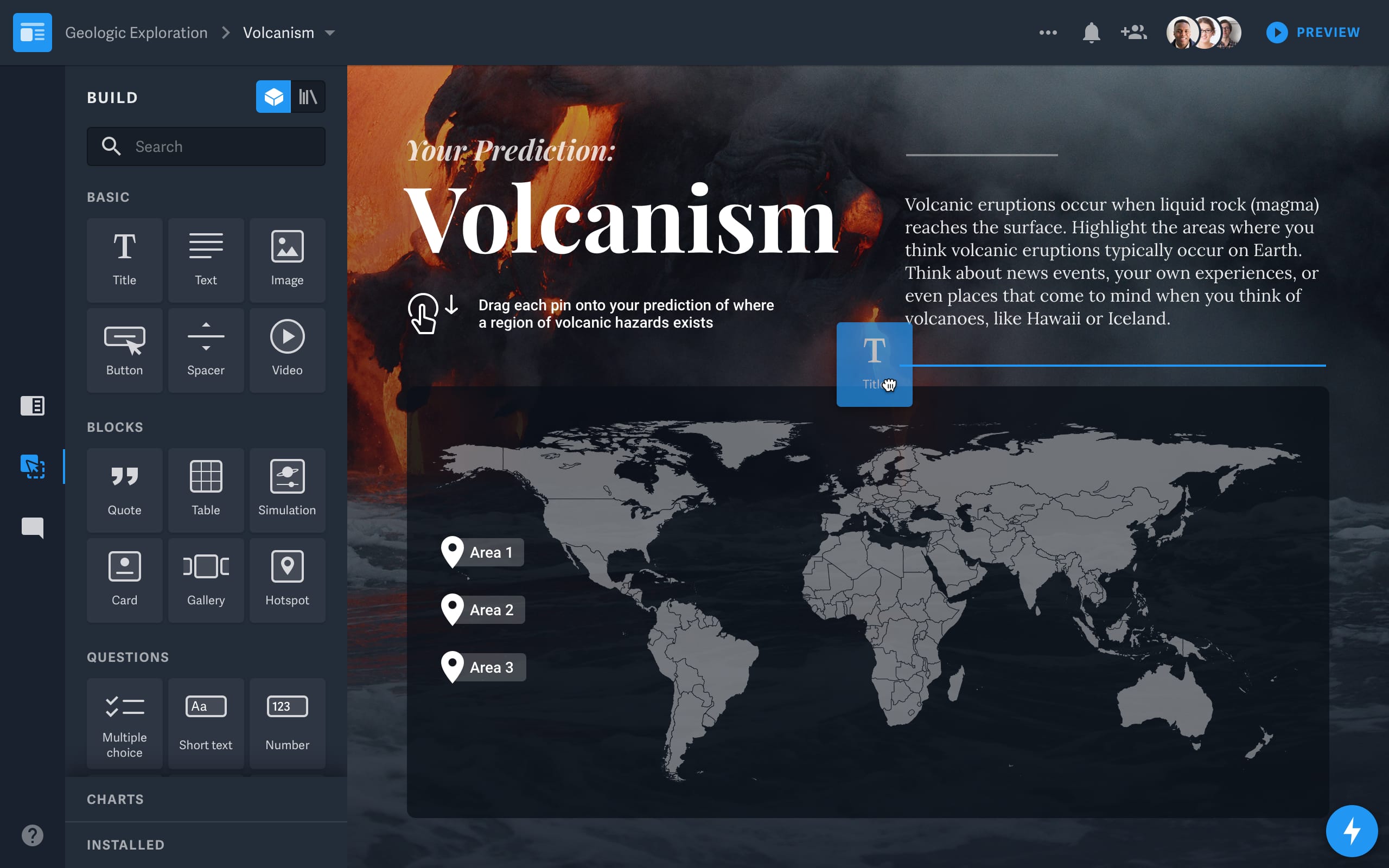Image resolution: width=1389 pixels, height=868 pixels.
Task: Open the three-dot more options menu
Action: tap(1048, 33)
